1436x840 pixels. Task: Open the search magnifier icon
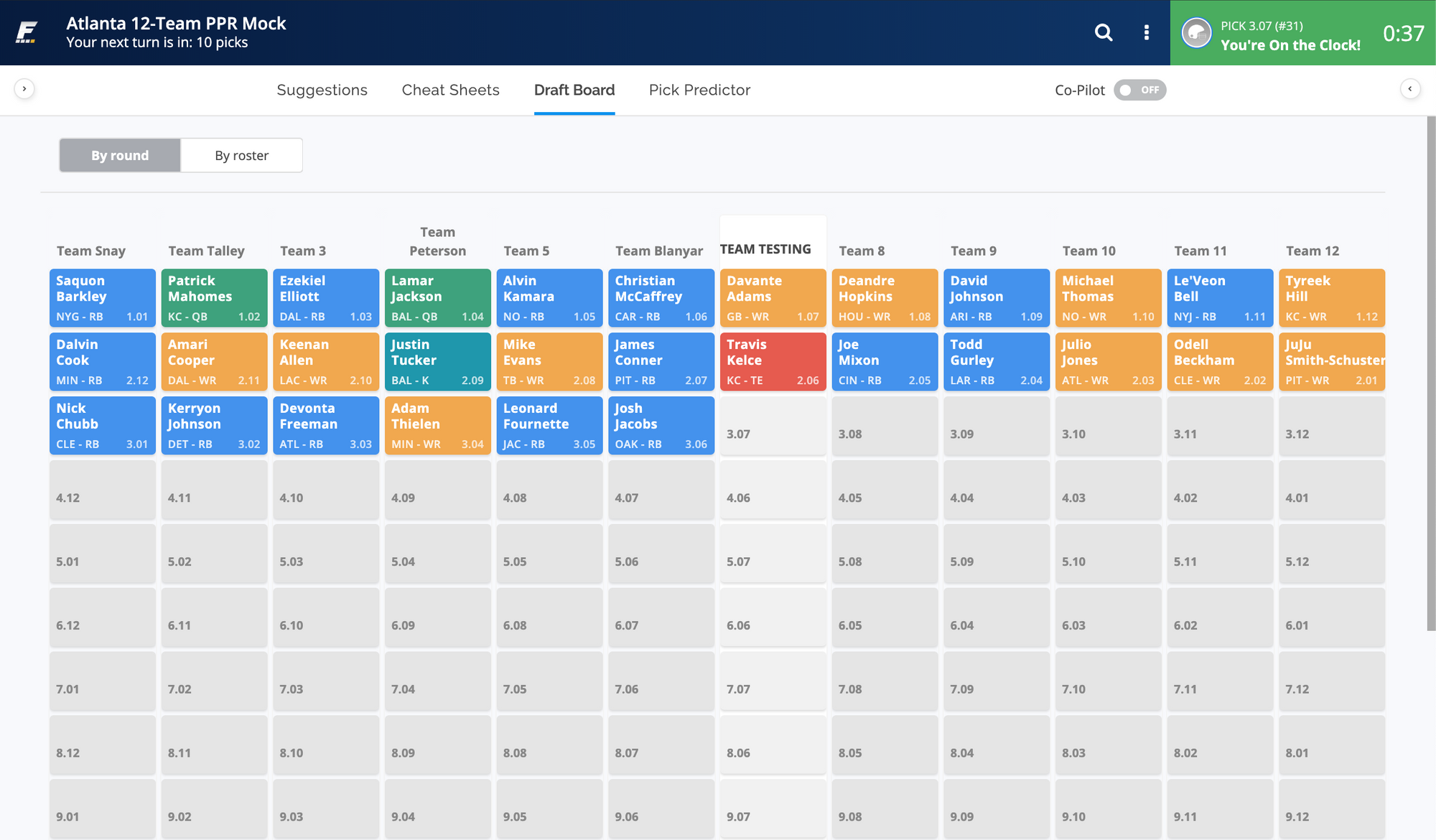(1104, 32)
